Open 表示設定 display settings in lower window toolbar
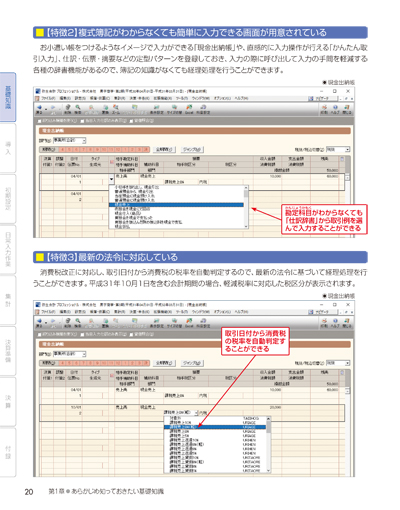Image resolution: width=400 pixels, height=510 pixels. tap(156, 322)
